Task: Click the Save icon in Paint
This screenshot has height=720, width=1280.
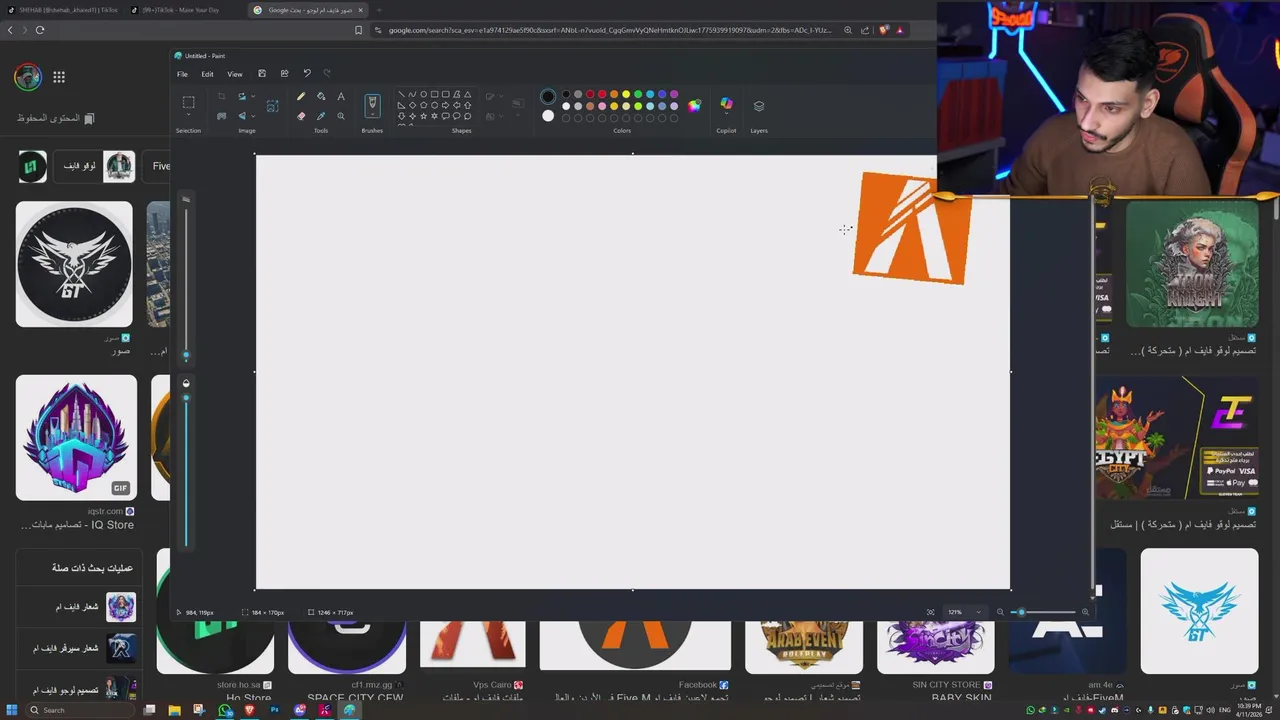Action: tap(262, 73)
